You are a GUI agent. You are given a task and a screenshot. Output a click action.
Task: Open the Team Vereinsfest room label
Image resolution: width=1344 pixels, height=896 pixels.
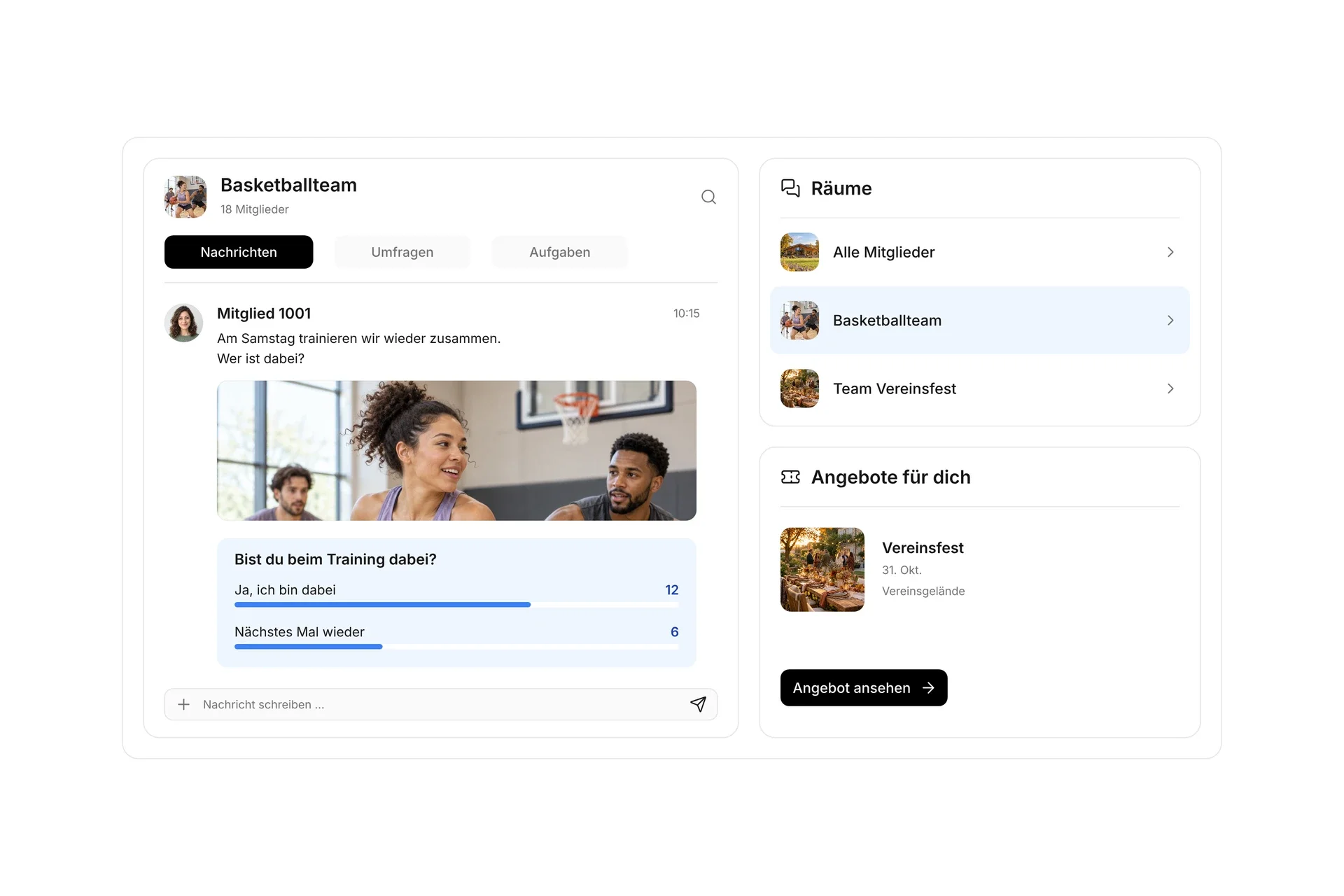coord(895,388)
